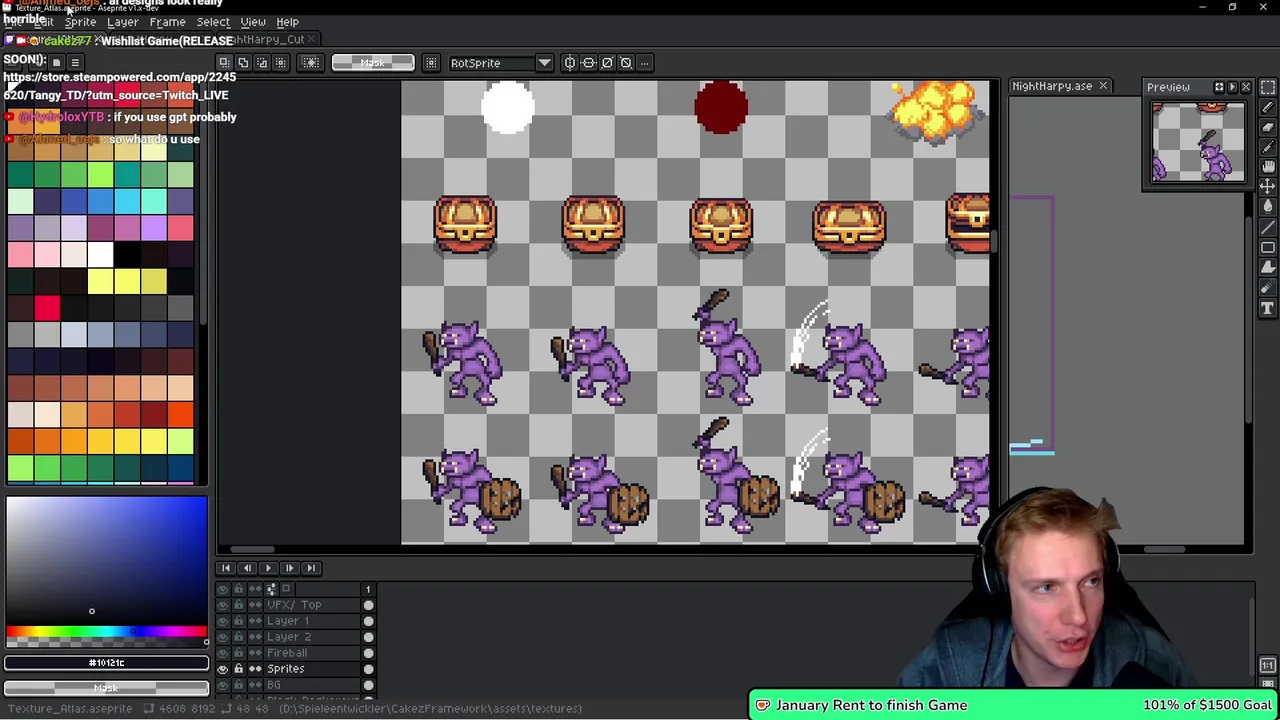Toggle visibility of the Sprites layer
Image resolution: width=1280 pixels, height=720 pixels.
(223, 669)
